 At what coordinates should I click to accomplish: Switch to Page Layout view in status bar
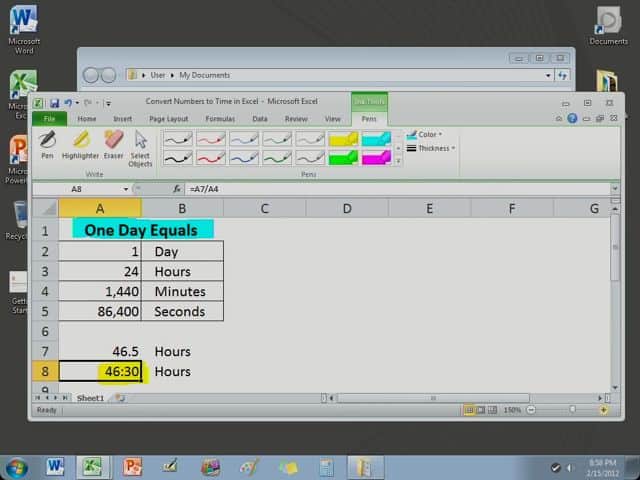pos(481,410)
